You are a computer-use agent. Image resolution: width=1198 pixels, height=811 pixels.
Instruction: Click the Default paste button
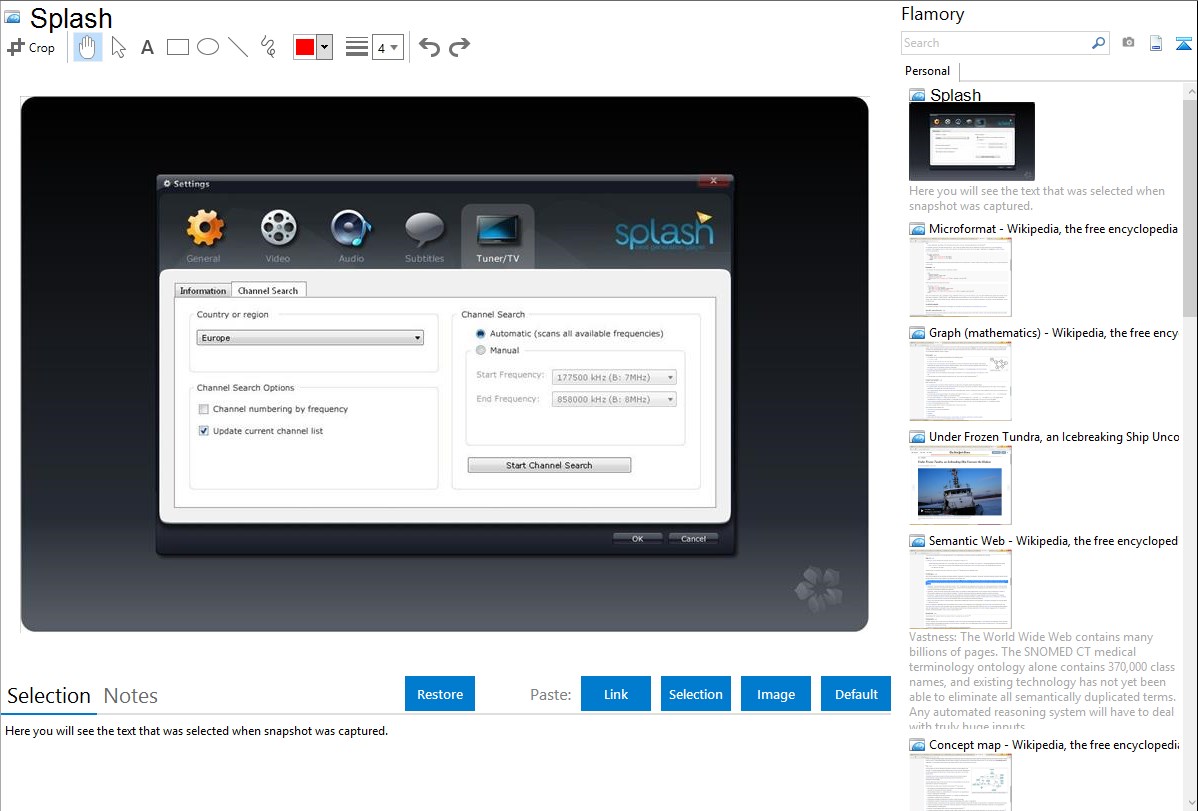[x=856, y=694]
